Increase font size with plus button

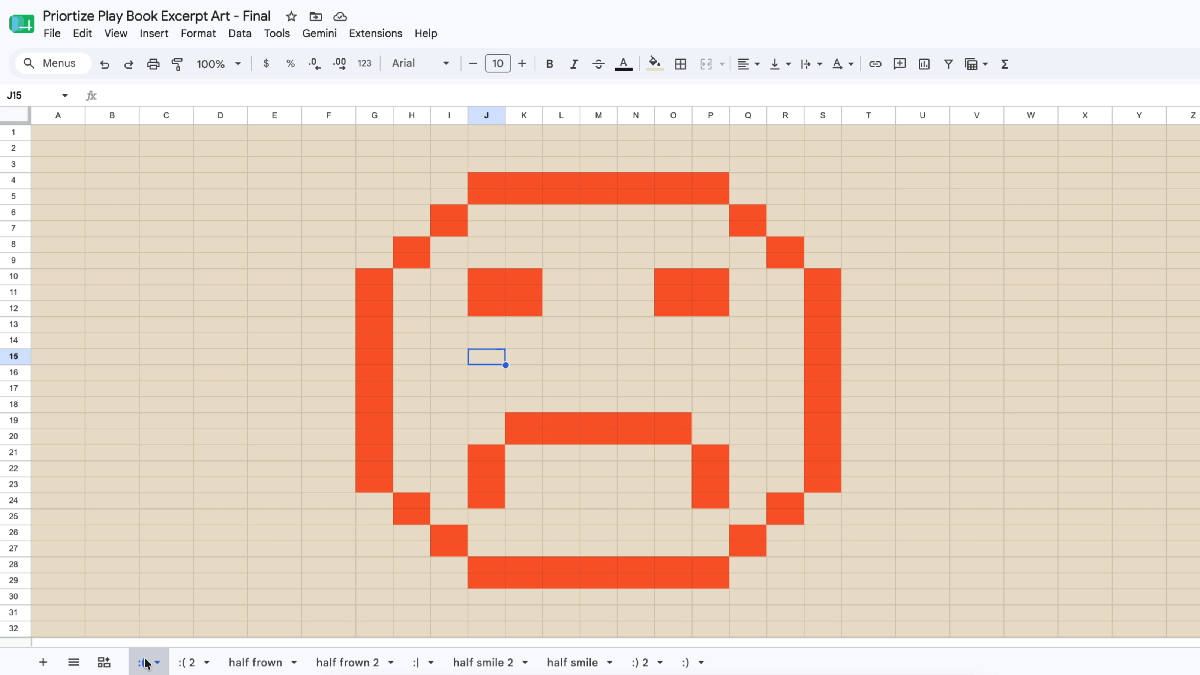pos(522,64)
